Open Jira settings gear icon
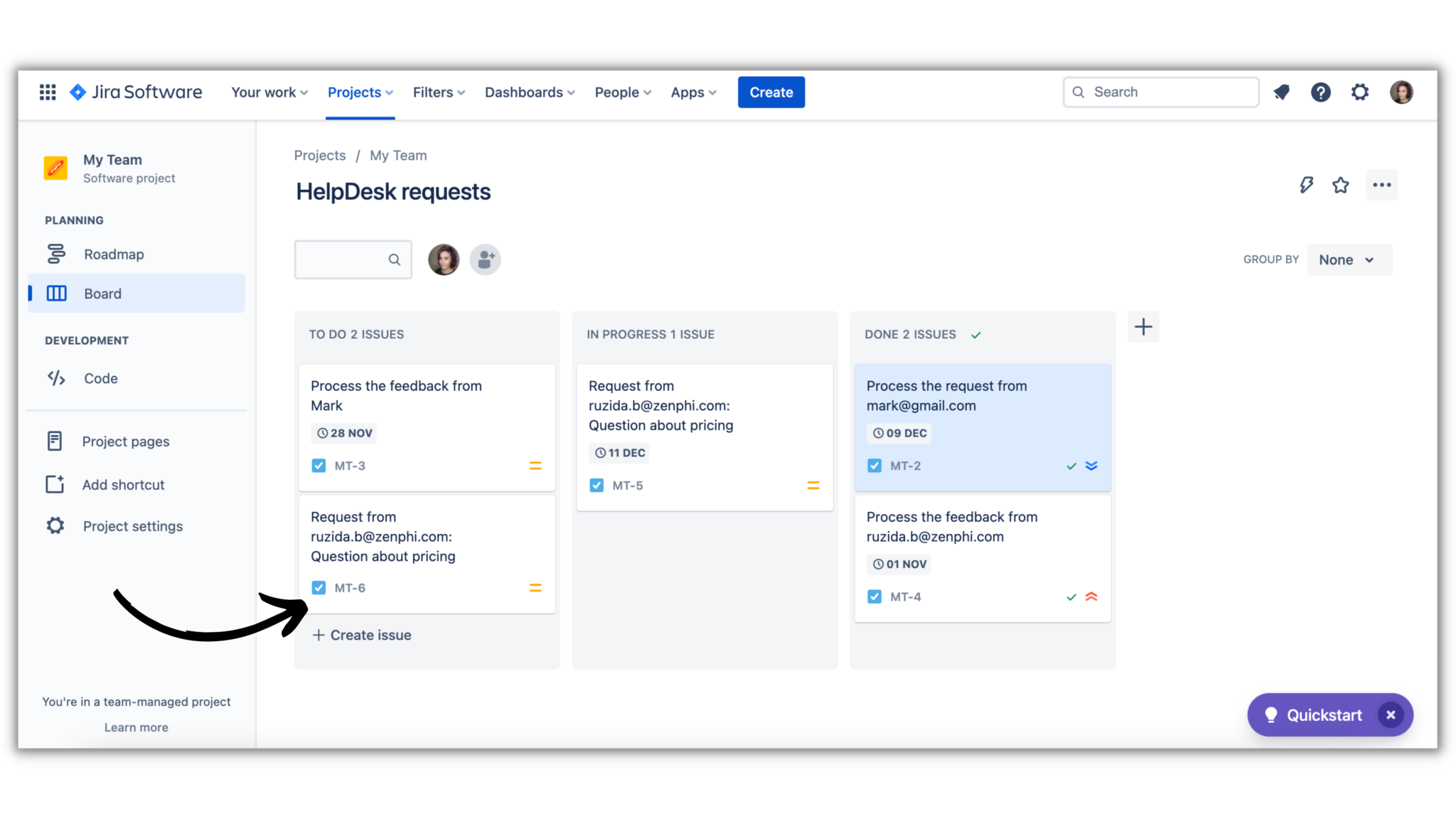The height and width of the screenshot is (819, 1456). point(1360,92)
